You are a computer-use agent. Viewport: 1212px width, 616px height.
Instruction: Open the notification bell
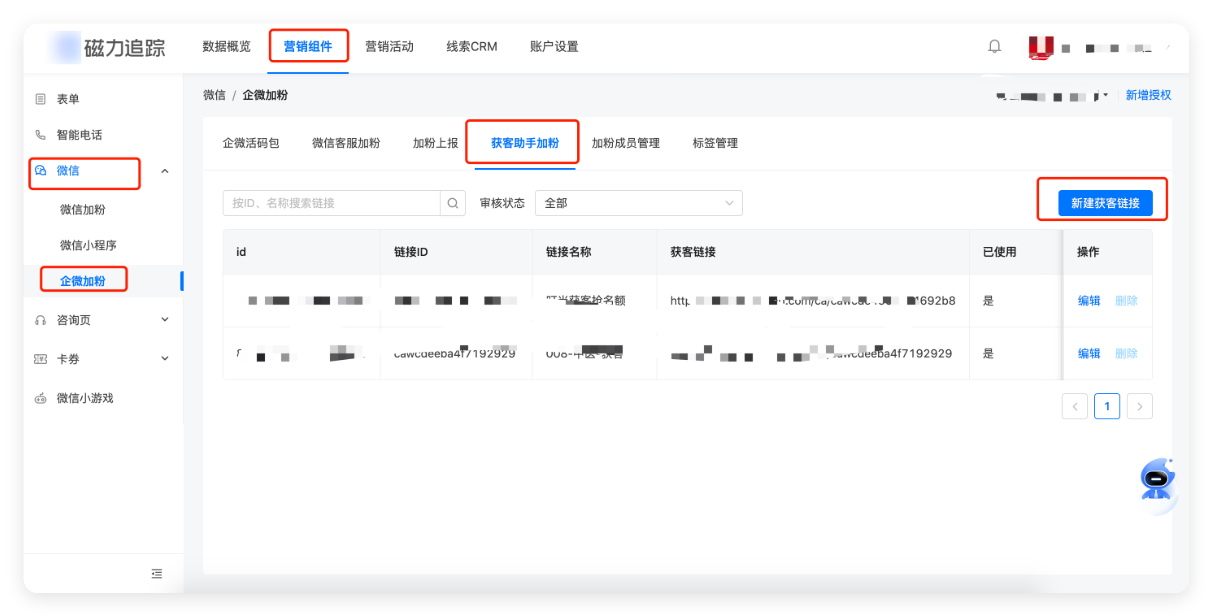click(x=993, y=46)
